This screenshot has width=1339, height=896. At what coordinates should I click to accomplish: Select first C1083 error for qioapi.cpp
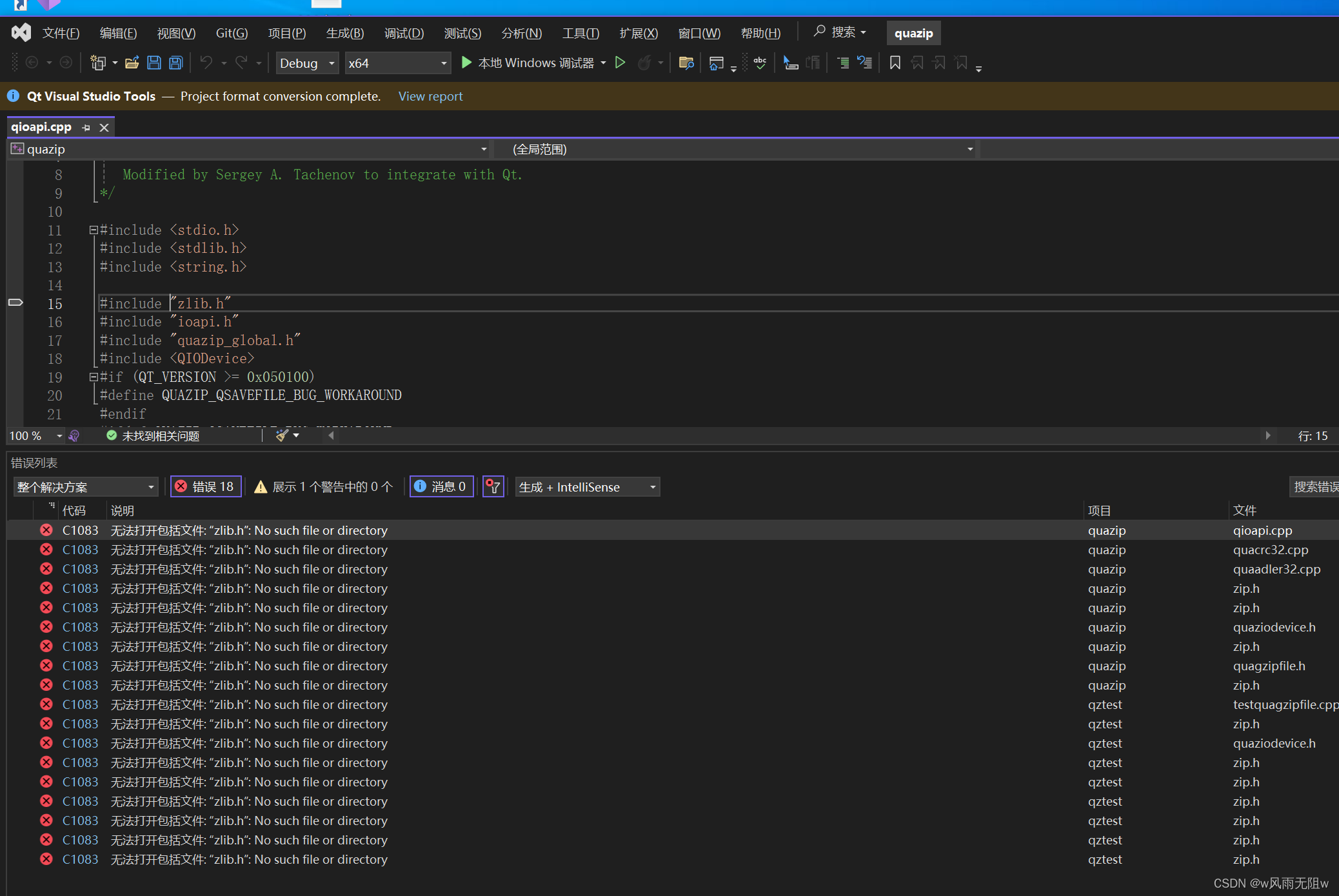tap(248, 530)
